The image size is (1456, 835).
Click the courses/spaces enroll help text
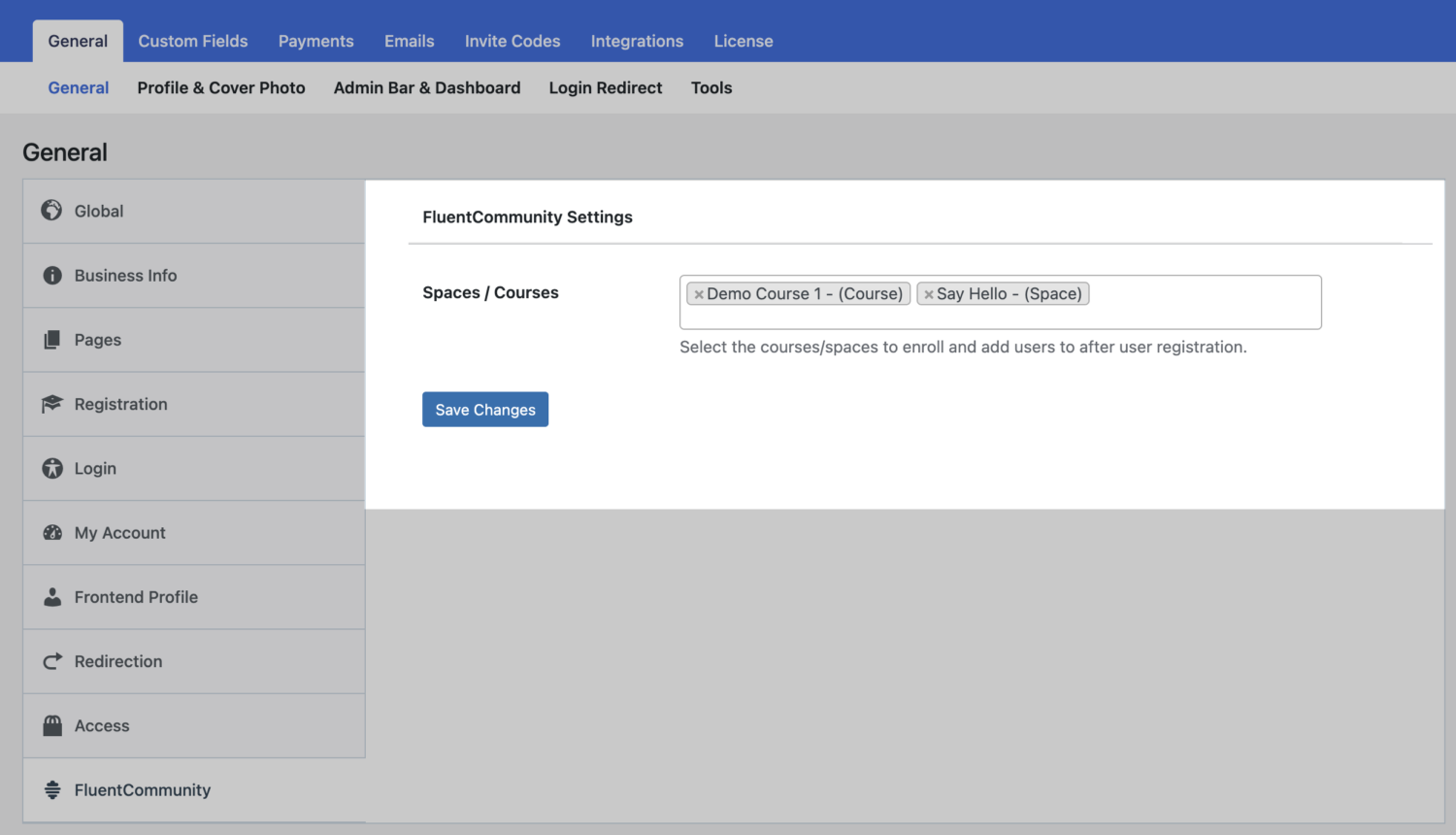click(963, 347)
